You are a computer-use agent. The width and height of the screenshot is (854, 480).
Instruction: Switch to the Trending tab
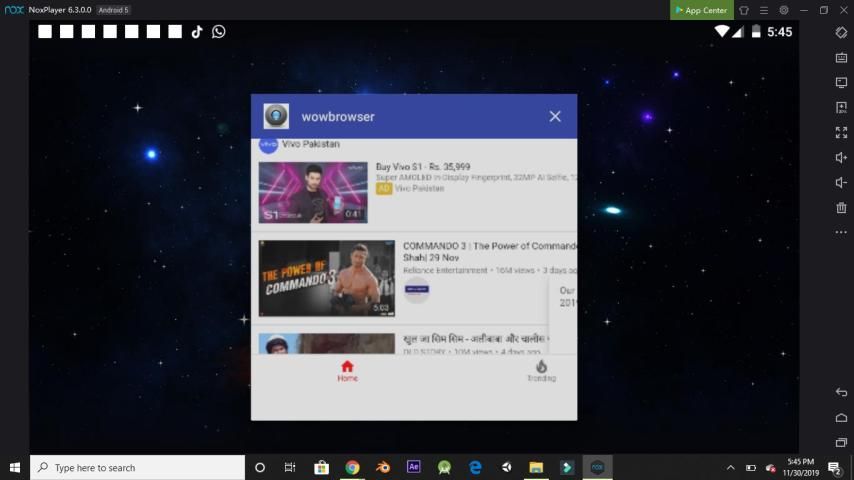pos(541,371)
